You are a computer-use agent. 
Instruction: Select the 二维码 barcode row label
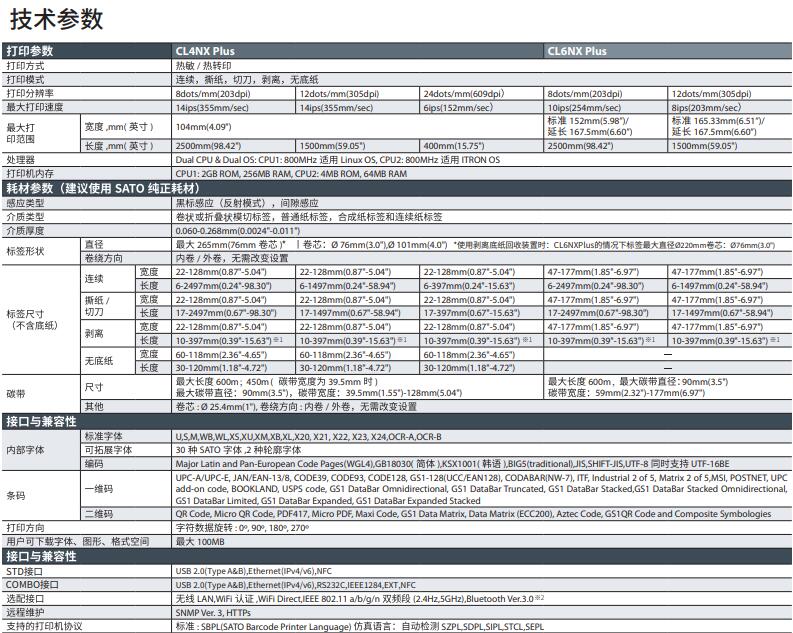98,513
